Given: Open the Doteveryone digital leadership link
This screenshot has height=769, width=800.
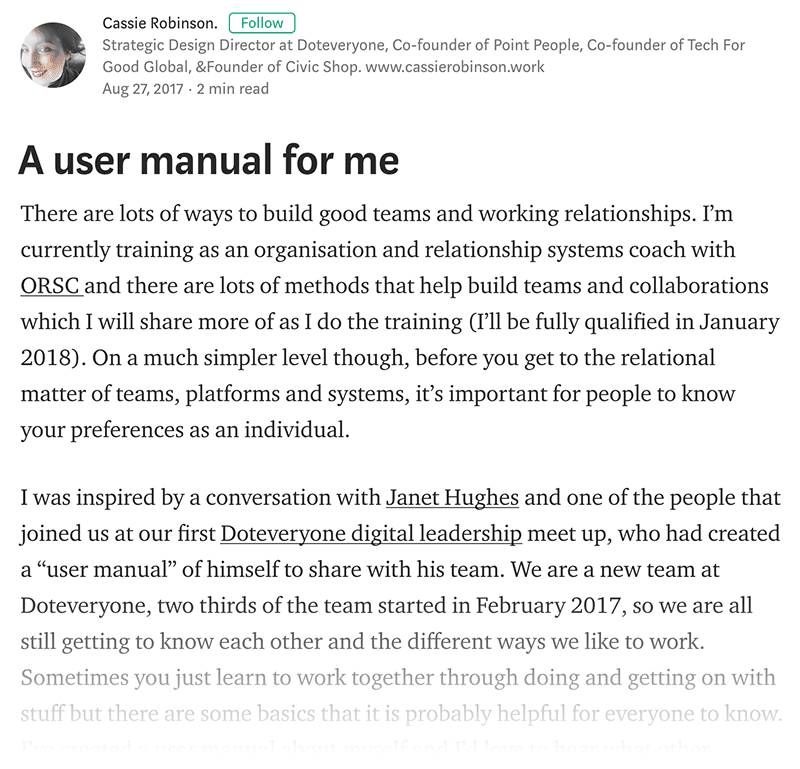Looking at the screenshot, I should click(371, 534).
